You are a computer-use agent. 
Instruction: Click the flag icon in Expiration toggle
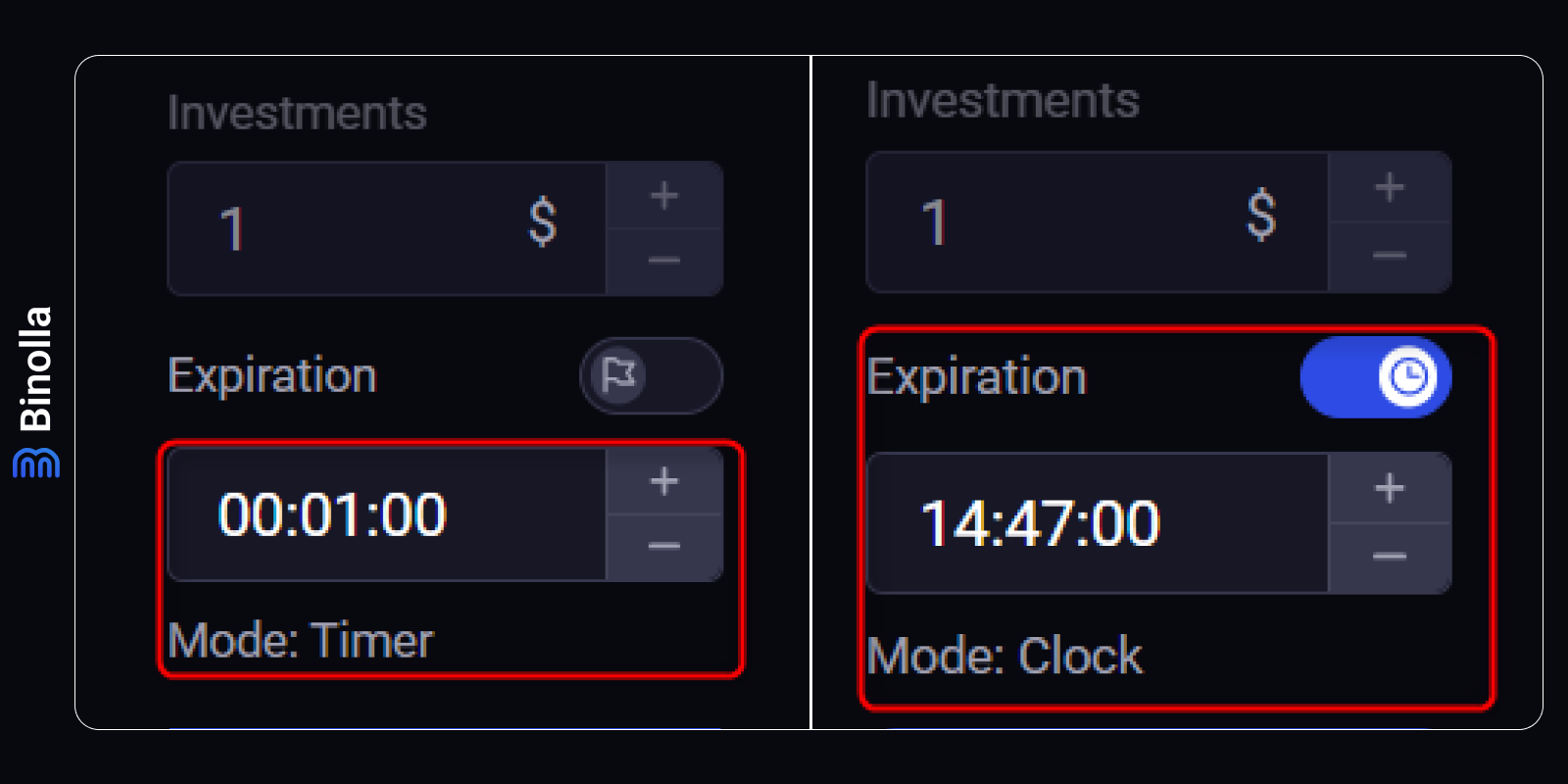click(x=619, y=375)
